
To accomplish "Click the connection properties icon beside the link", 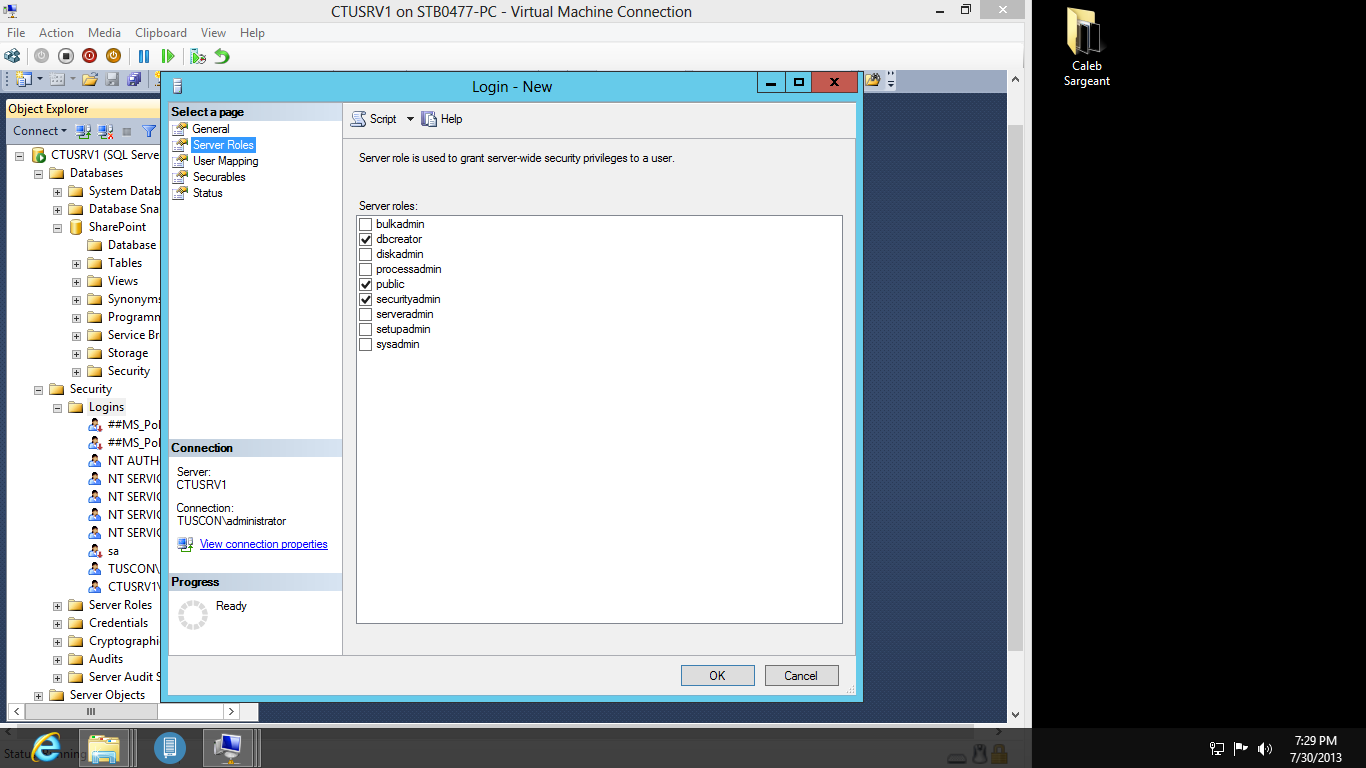I will pos(185,544).
